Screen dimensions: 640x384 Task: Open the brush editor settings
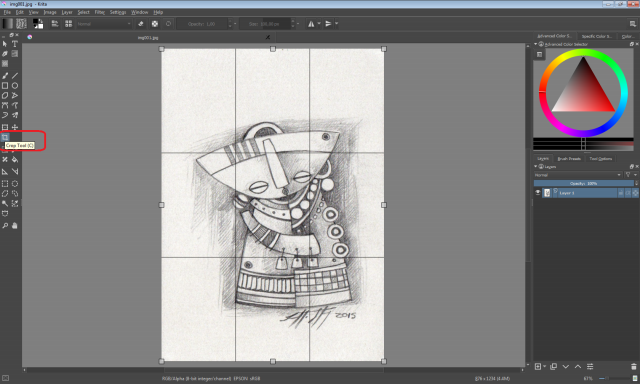tap(55, 24)
